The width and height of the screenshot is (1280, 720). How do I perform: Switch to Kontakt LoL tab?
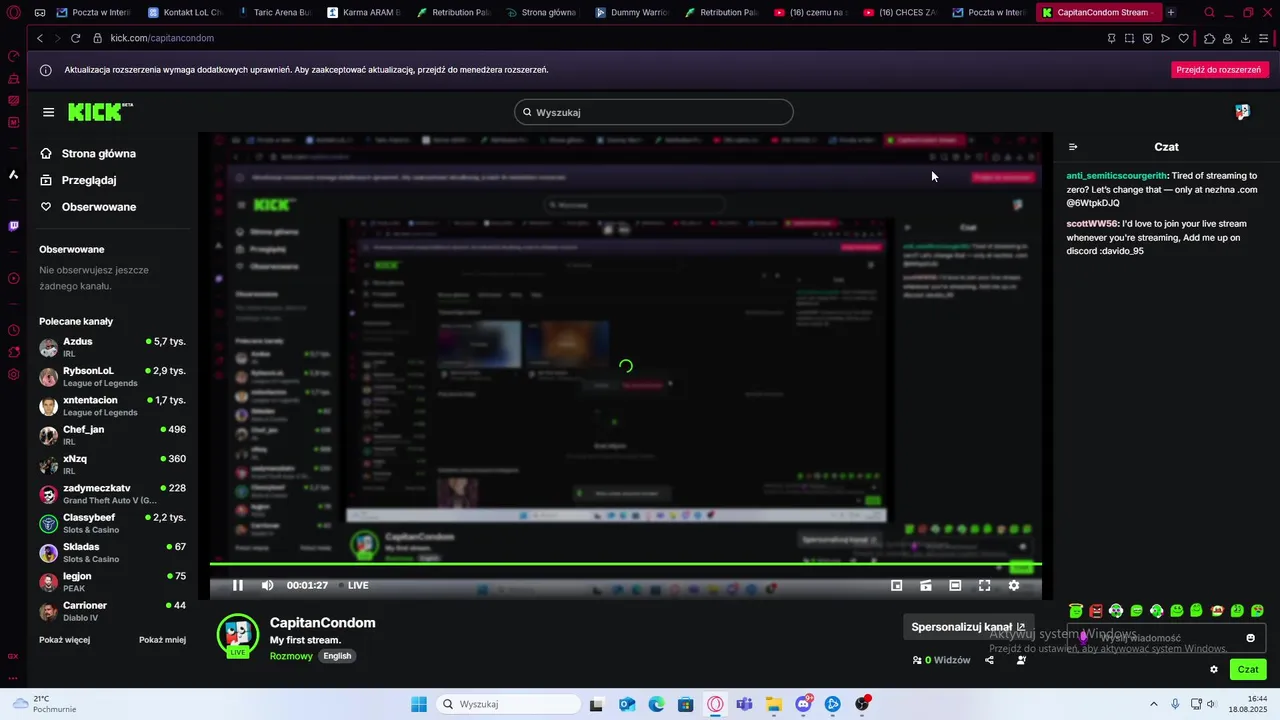click(185, 13)
